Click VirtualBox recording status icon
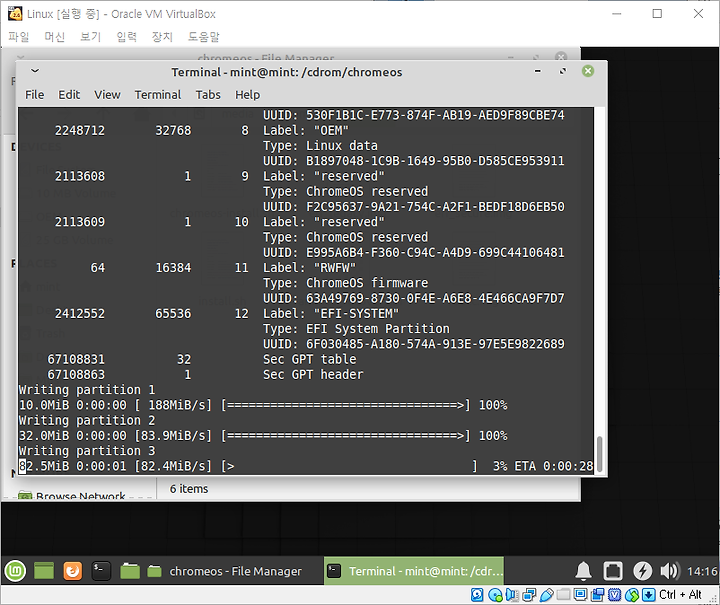 tap(597, 595)
